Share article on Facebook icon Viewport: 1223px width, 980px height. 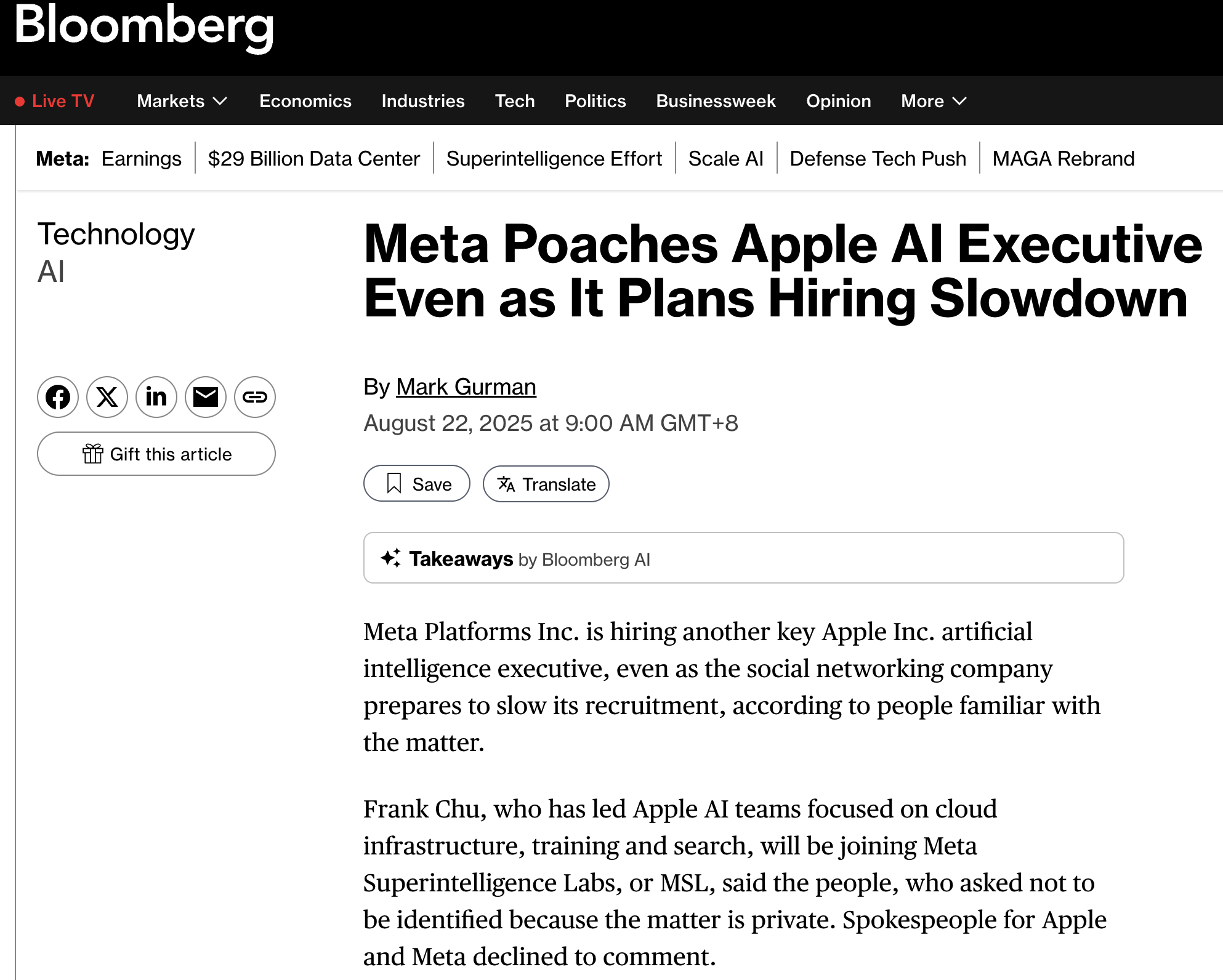point(58,397)
